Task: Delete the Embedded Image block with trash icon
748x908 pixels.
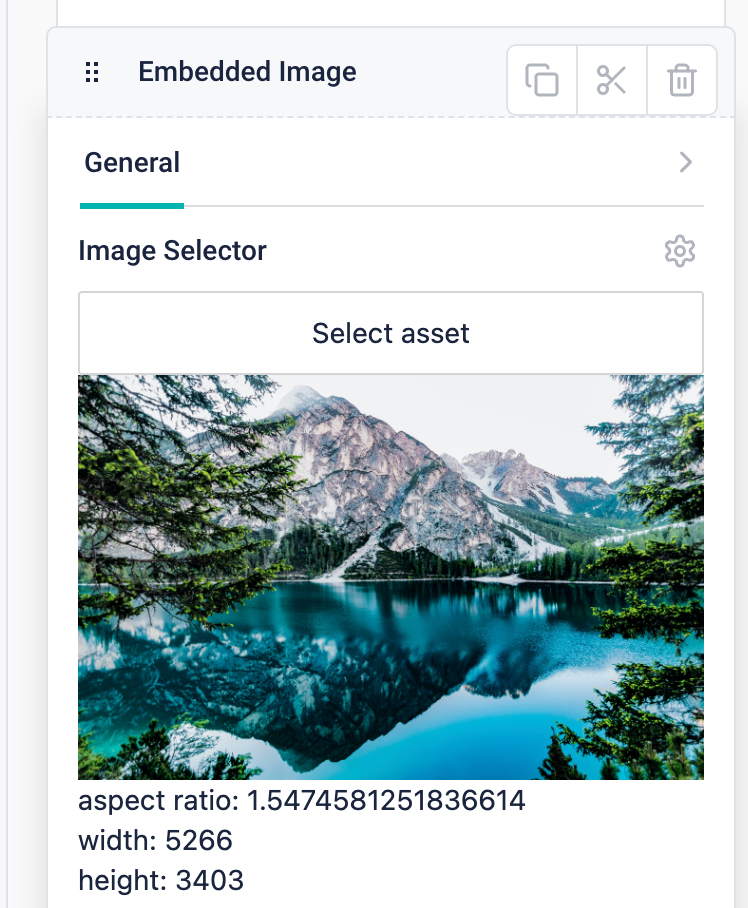Action: [x=682, y=80]
